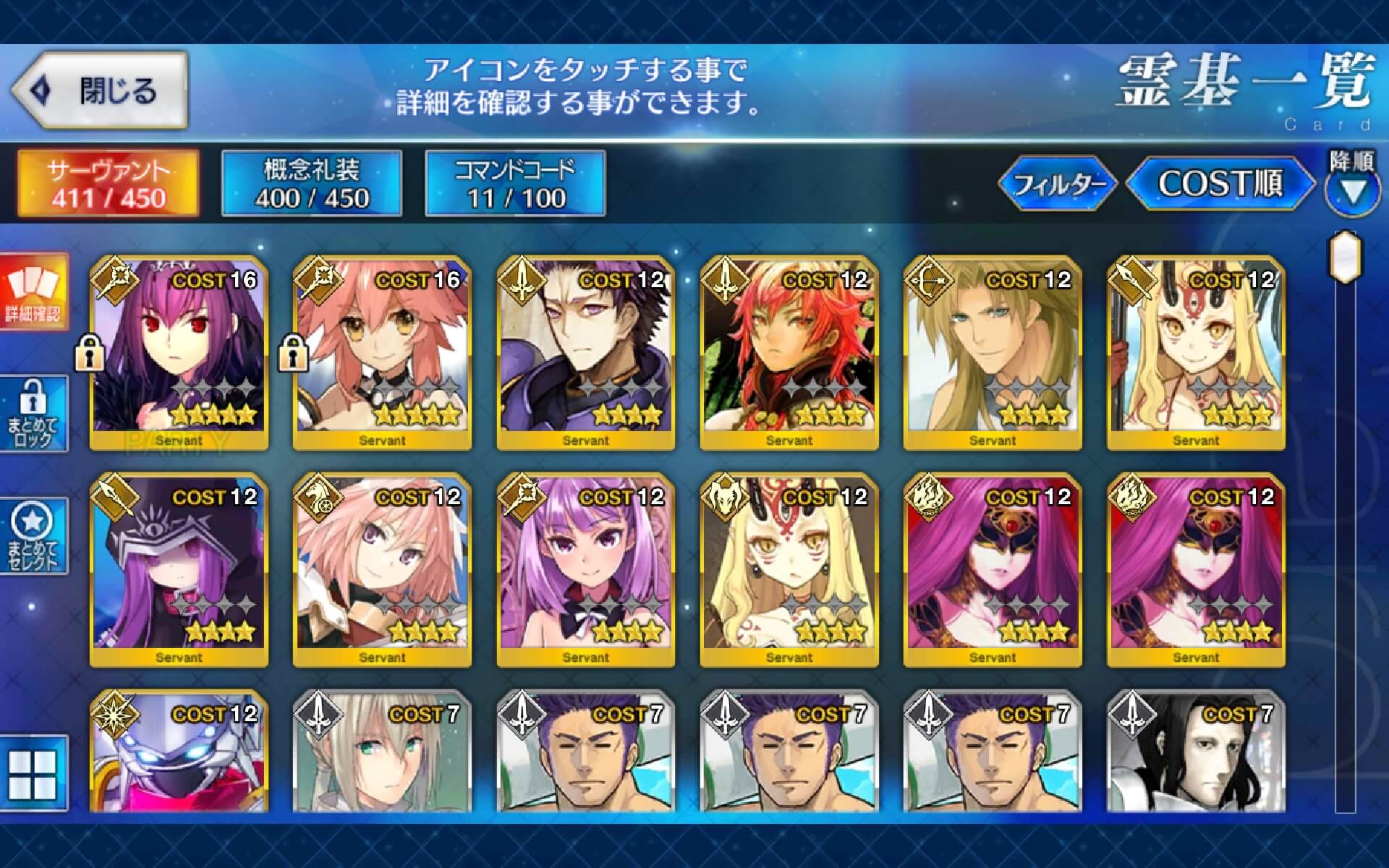Open the フィルター filter options

1058,184
